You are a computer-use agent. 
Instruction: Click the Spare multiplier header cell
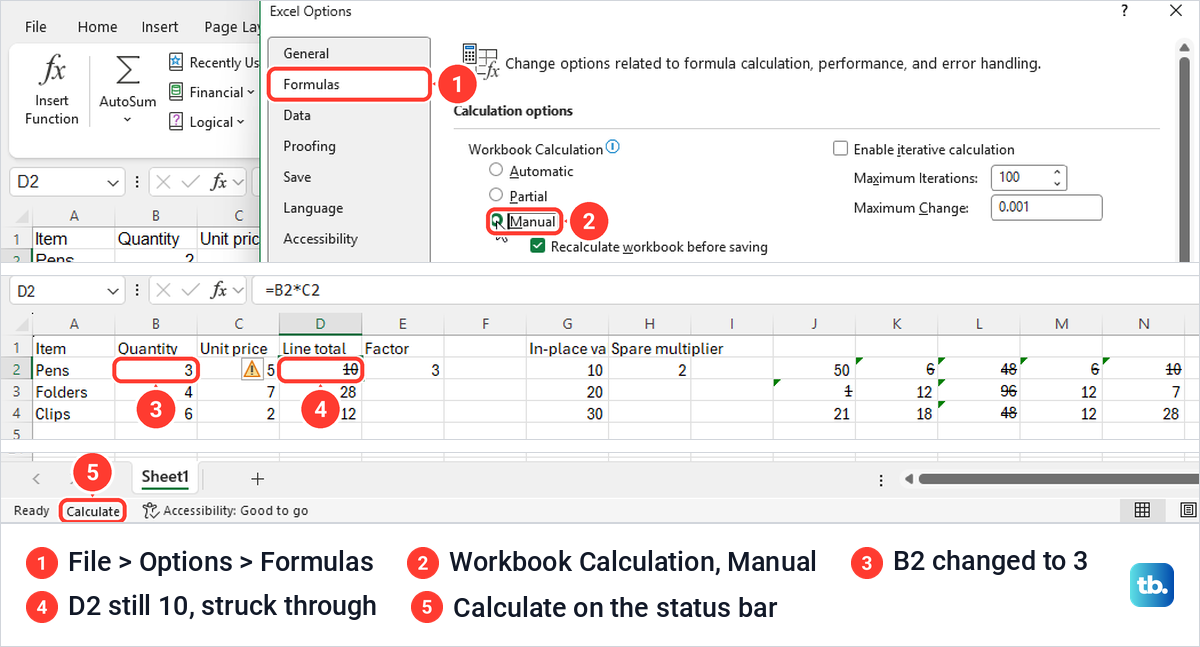pyautogui.click(x=667, y=348)
